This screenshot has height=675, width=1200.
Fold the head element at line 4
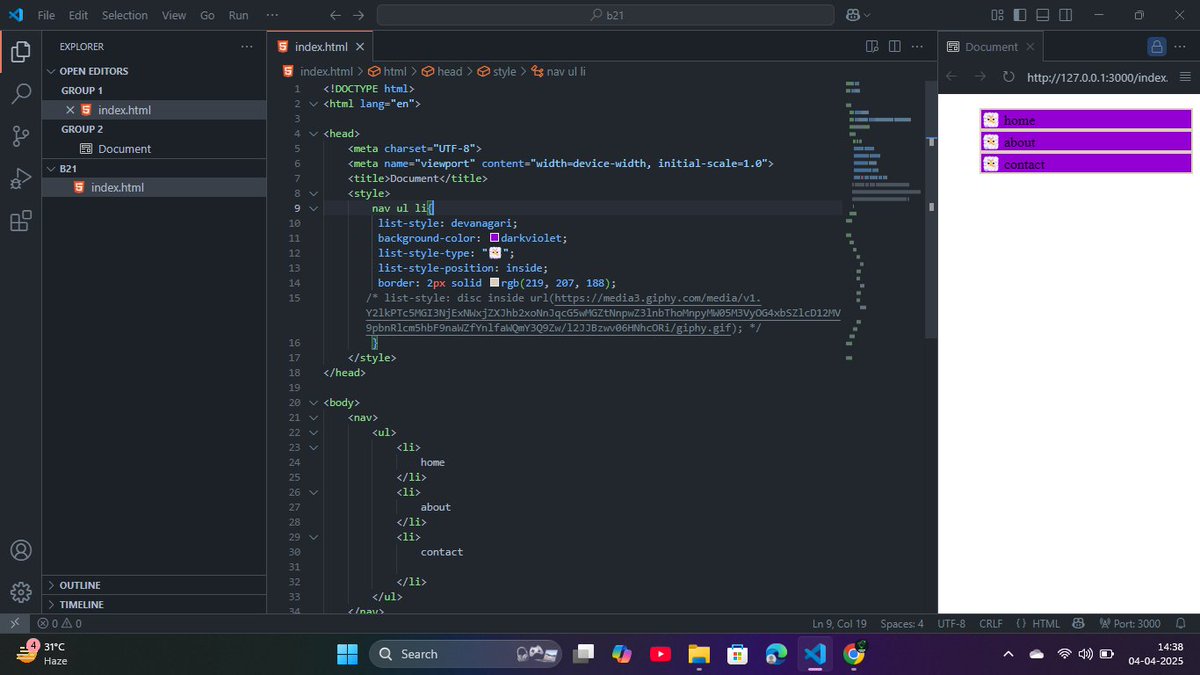(x=313, y=134)
